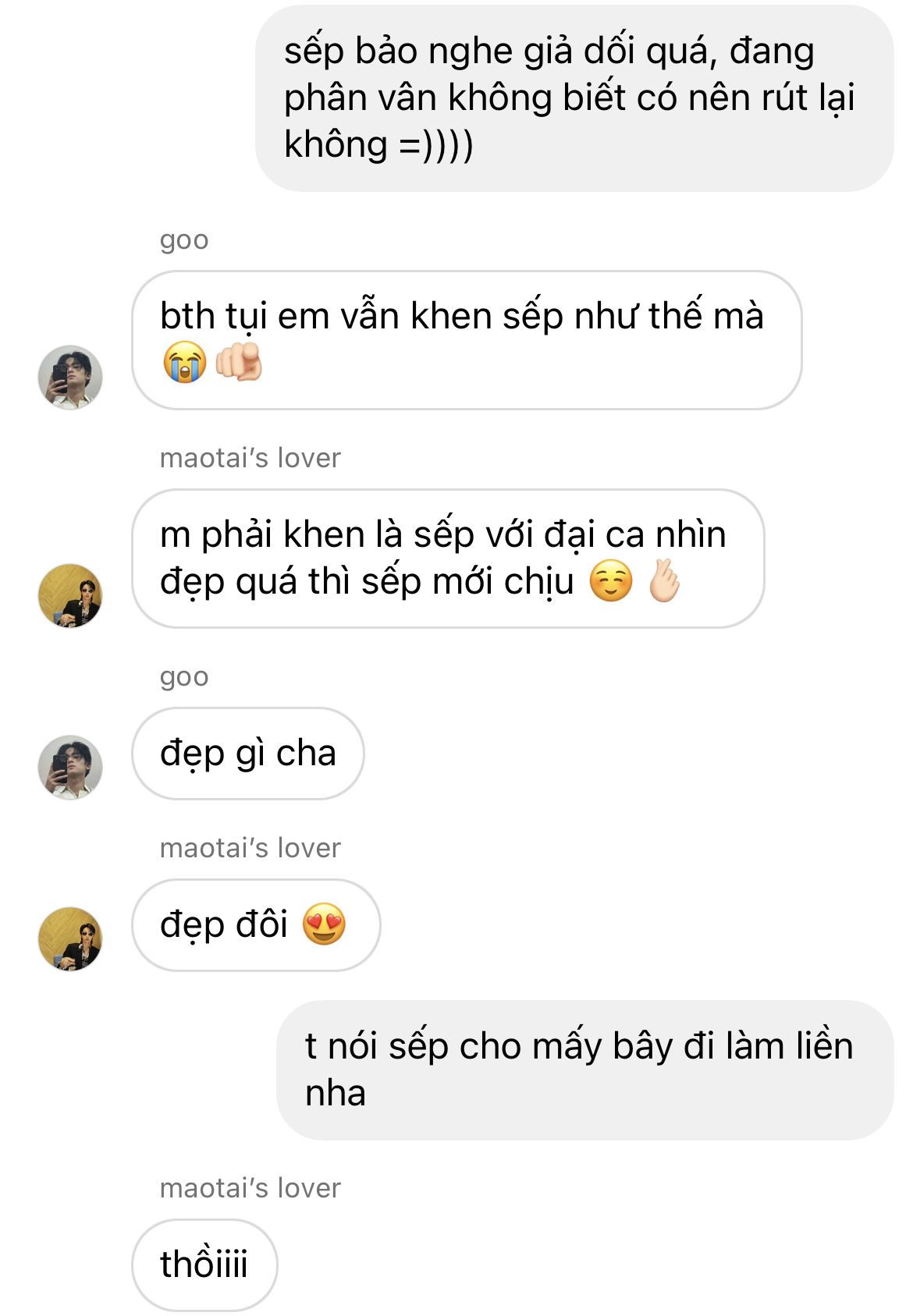Select the 'thôiiii' message bubble

204,1265
